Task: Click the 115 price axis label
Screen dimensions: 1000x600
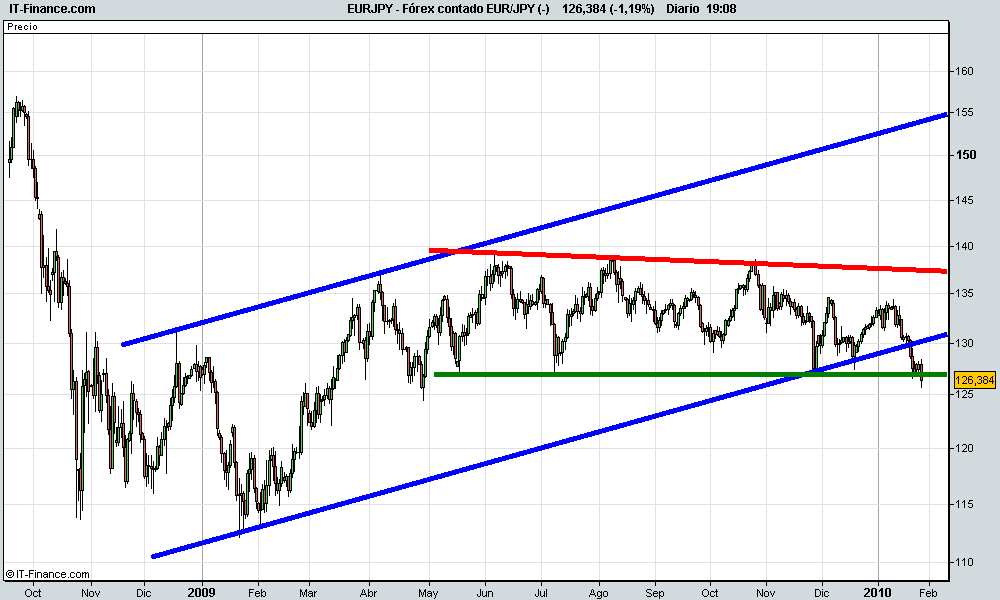Action: [x=965, y=504]
